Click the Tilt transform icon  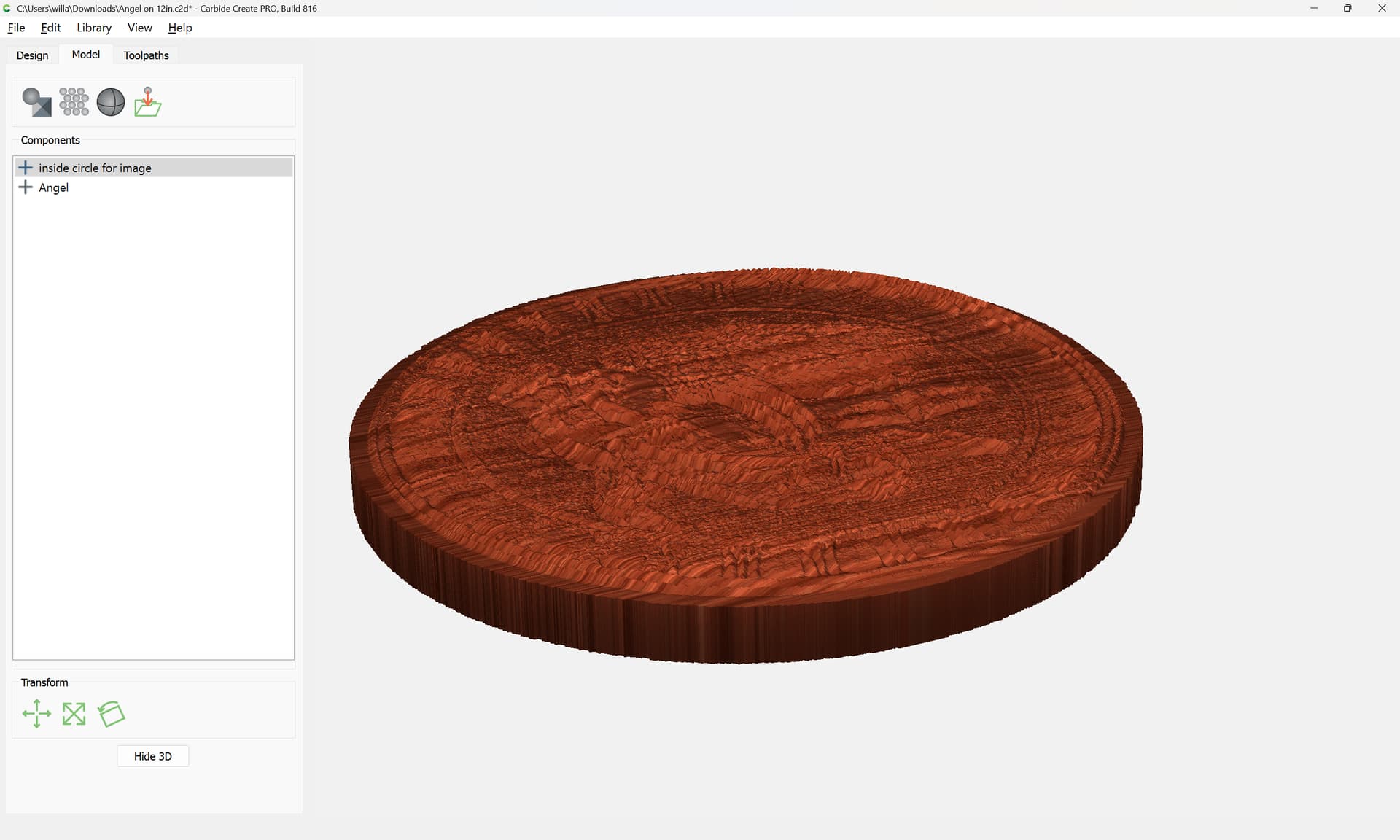(112, 714)
